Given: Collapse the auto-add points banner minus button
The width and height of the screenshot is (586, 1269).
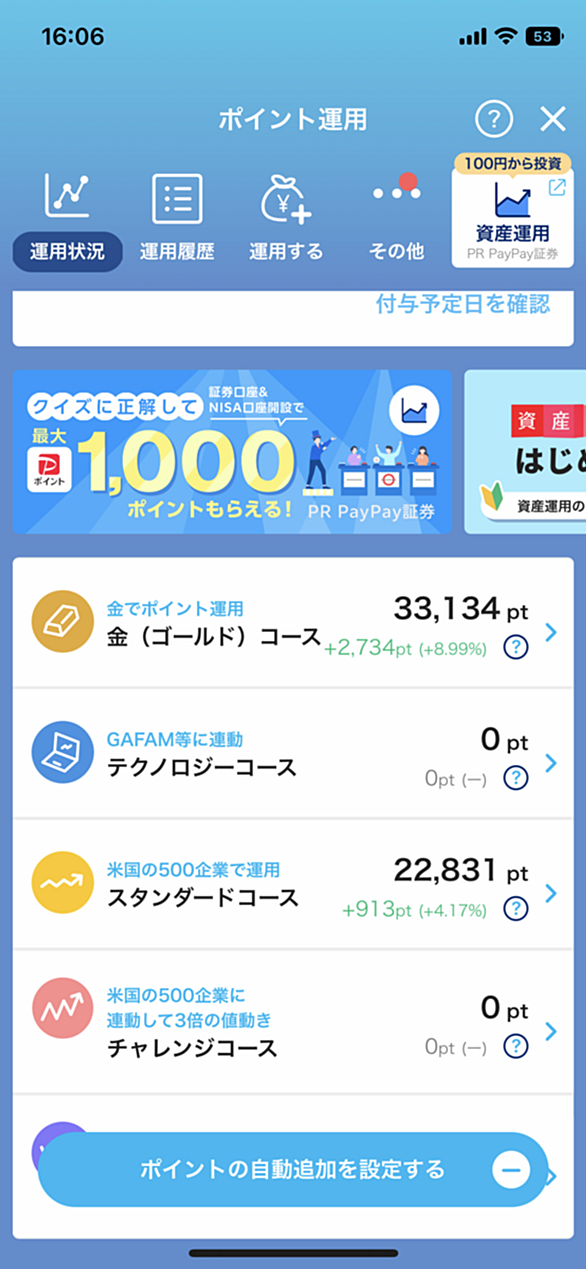Looking at the screenshot, I should click(511, 1169).
